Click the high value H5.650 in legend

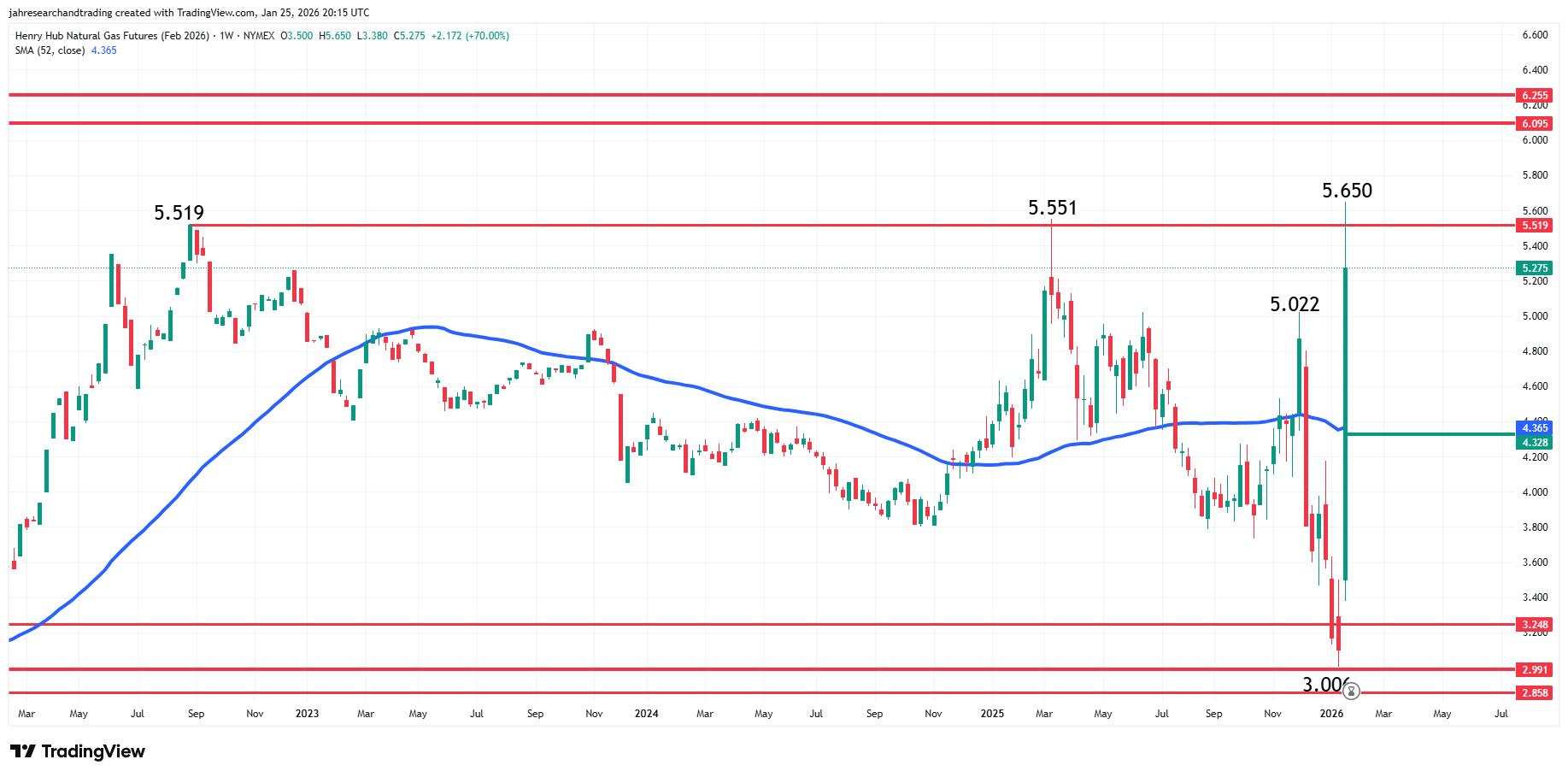point(335,36)
